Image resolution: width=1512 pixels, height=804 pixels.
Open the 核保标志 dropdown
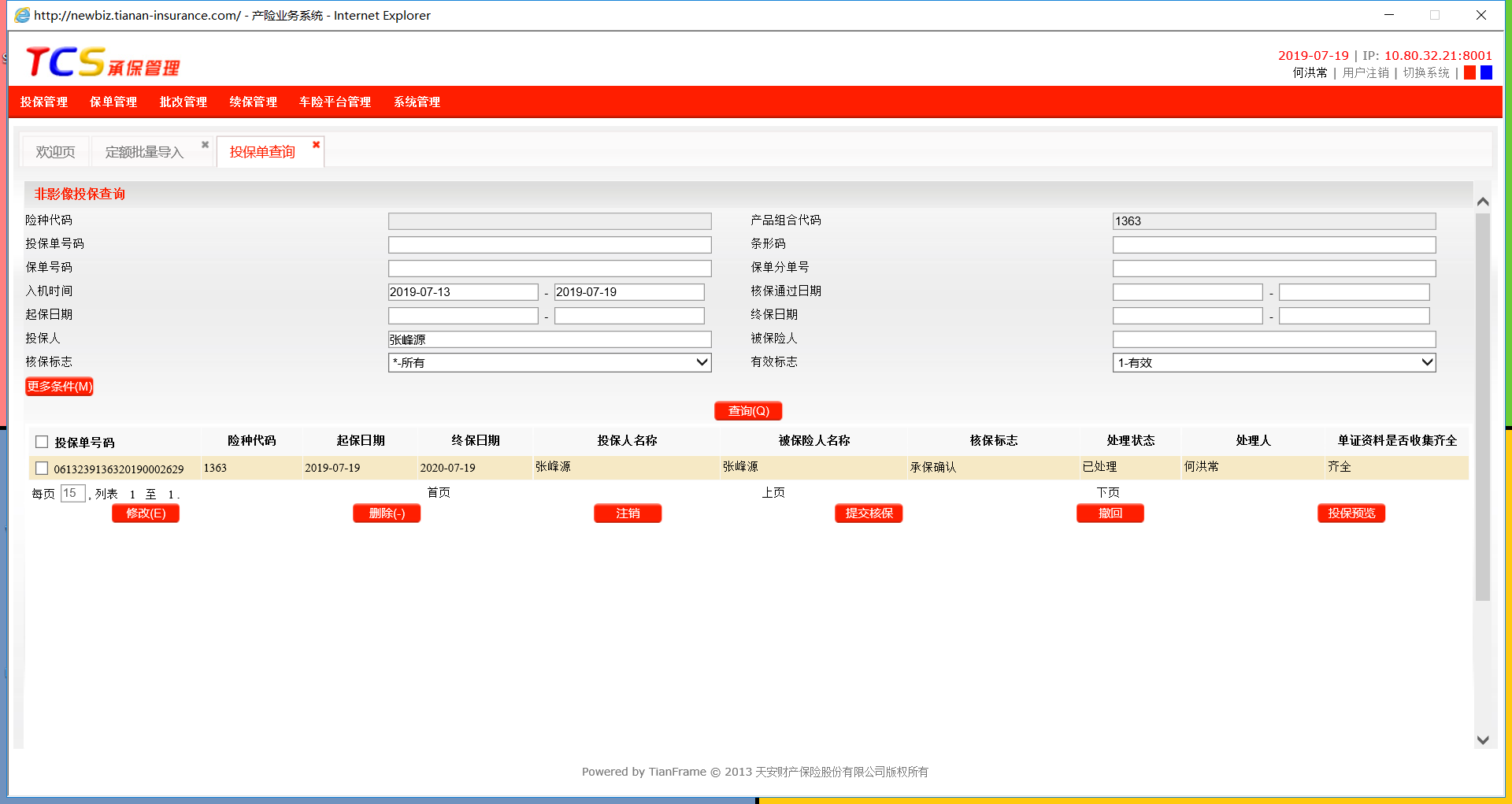550,362
